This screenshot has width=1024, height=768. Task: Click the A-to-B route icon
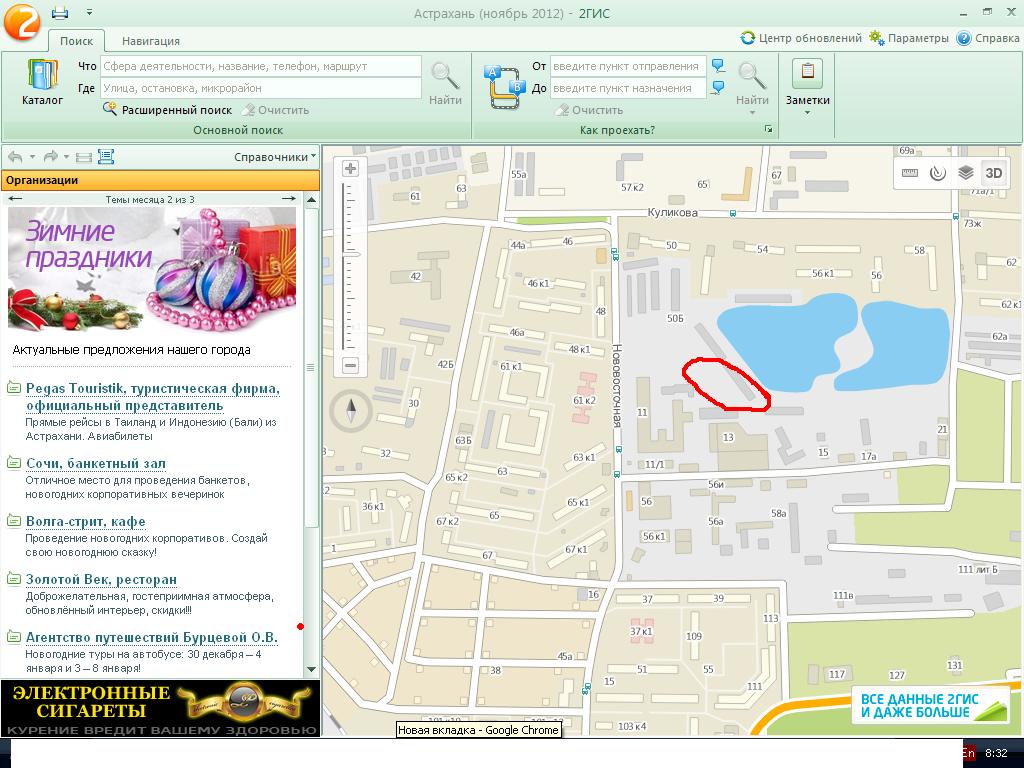pos(504,87)
